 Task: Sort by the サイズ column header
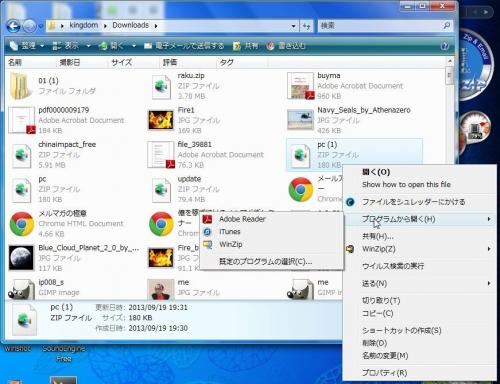[x=133, y=62]
